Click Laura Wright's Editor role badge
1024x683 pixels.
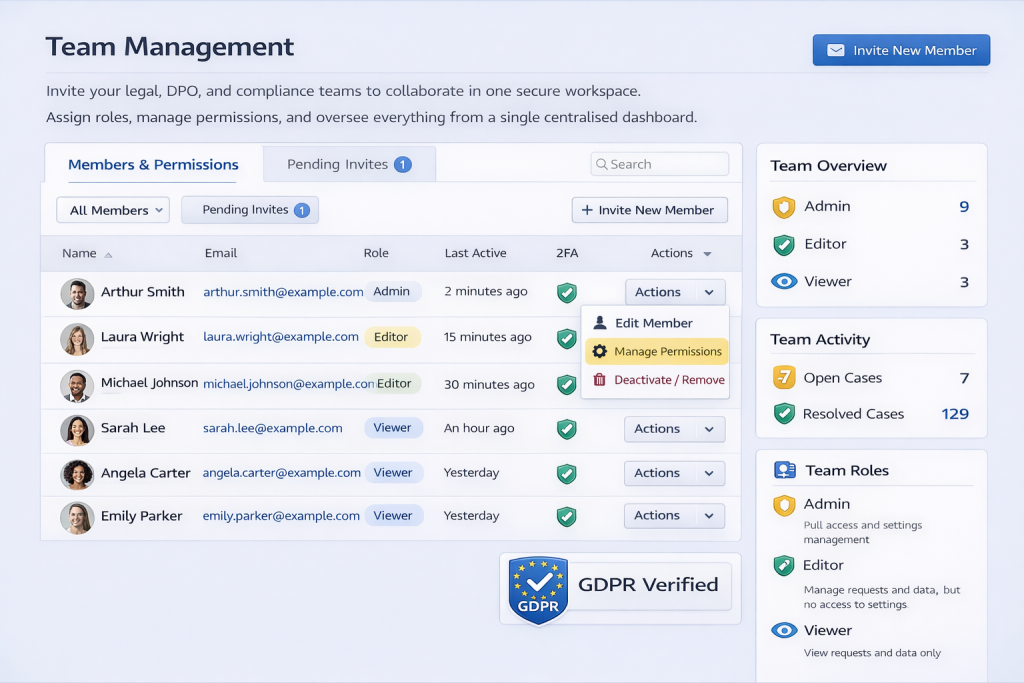click(391, 337)
